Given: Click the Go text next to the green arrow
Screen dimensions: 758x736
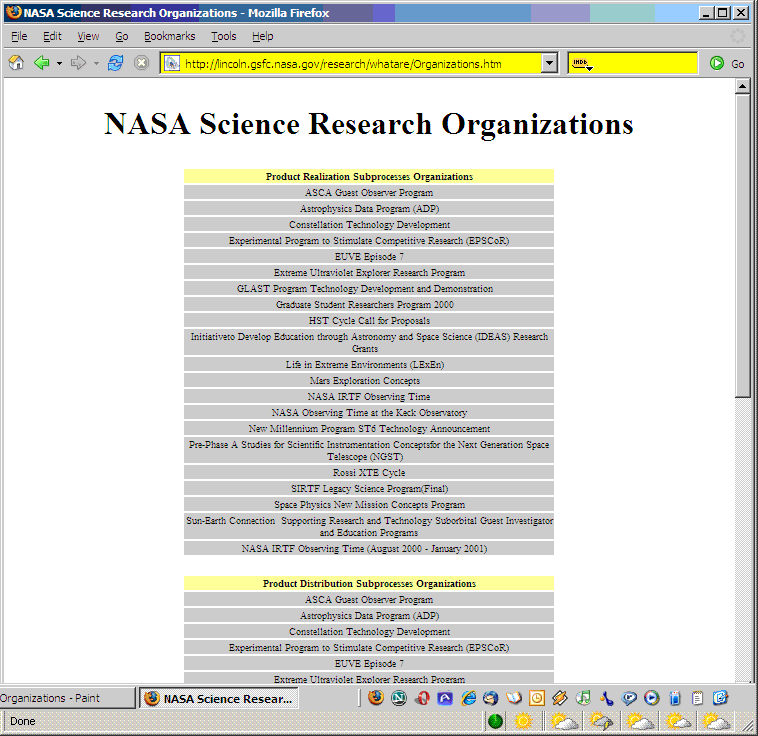Looking at the screenshot, I should [738, 64].
